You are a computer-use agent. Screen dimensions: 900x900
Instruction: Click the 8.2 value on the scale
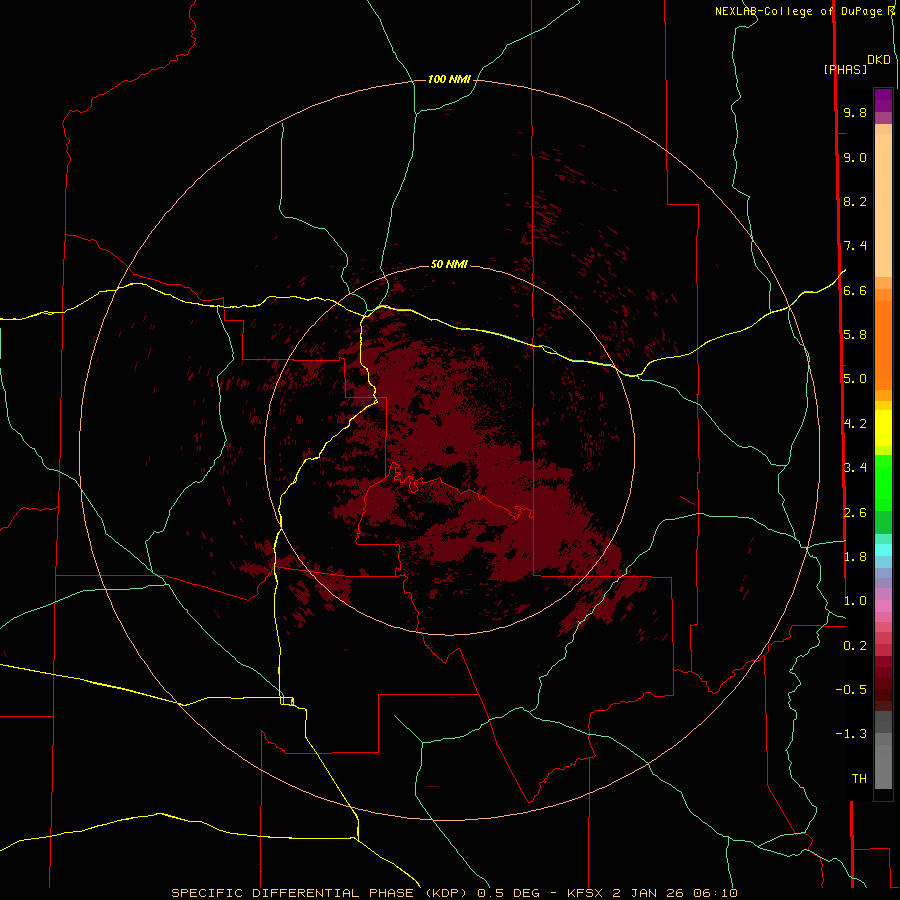855,201
